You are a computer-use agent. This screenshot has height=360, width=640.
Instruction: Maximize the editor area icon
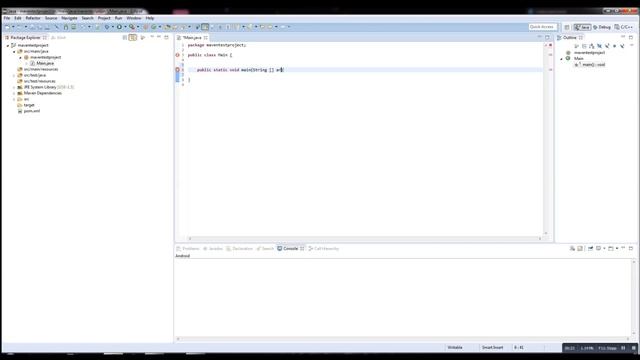[x=547, y=38]
